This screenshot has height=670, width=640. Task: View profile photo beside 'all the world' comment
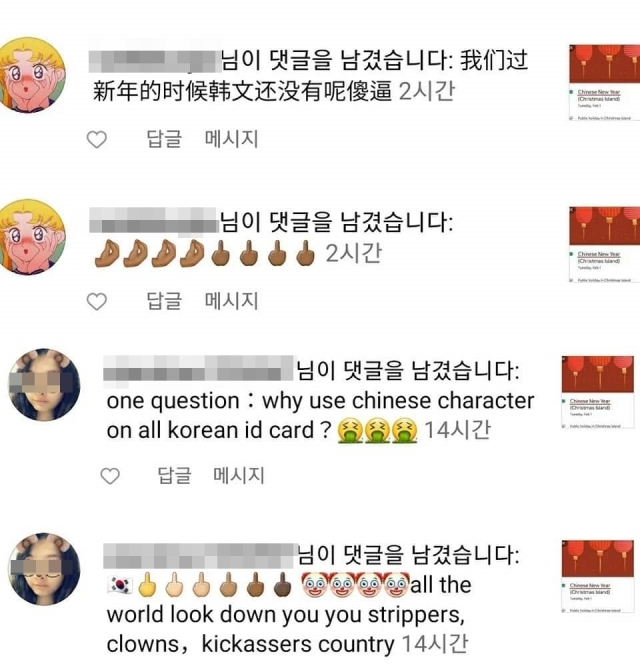(x=44, y=569)
